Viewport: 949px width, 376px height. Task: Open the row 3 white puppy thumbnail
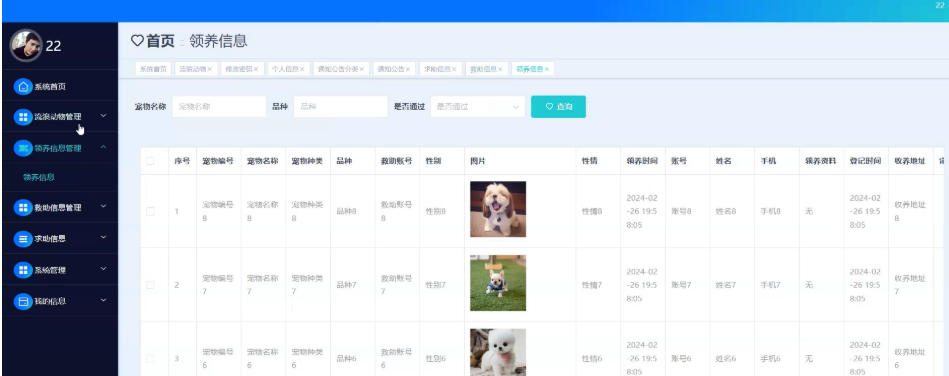[x=498, y=352]
